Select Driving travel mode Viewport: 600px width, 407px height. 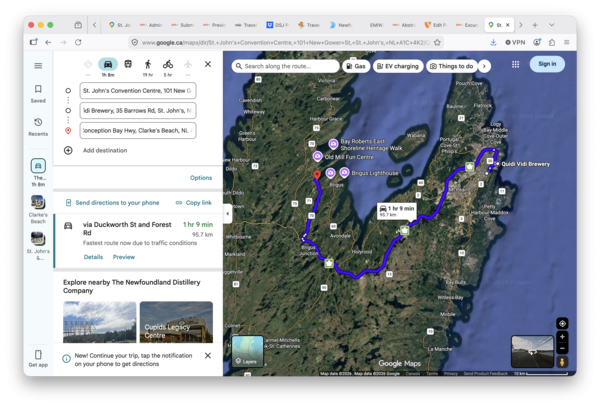tap(108, 64)
